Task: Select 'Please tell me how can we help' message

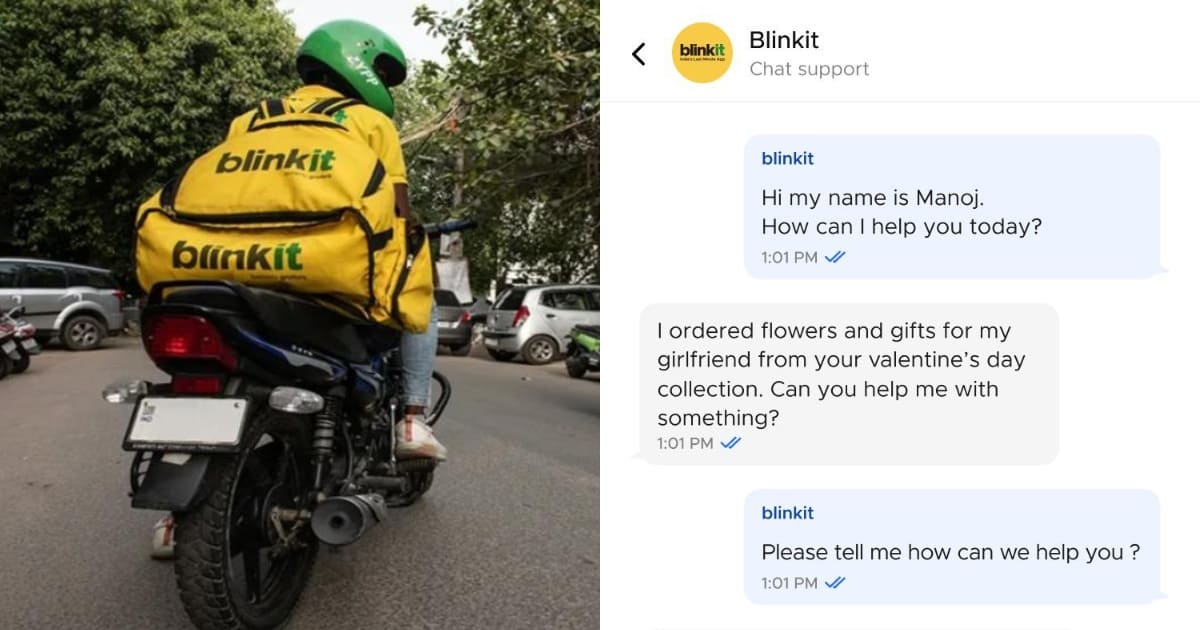Action: 952,546
